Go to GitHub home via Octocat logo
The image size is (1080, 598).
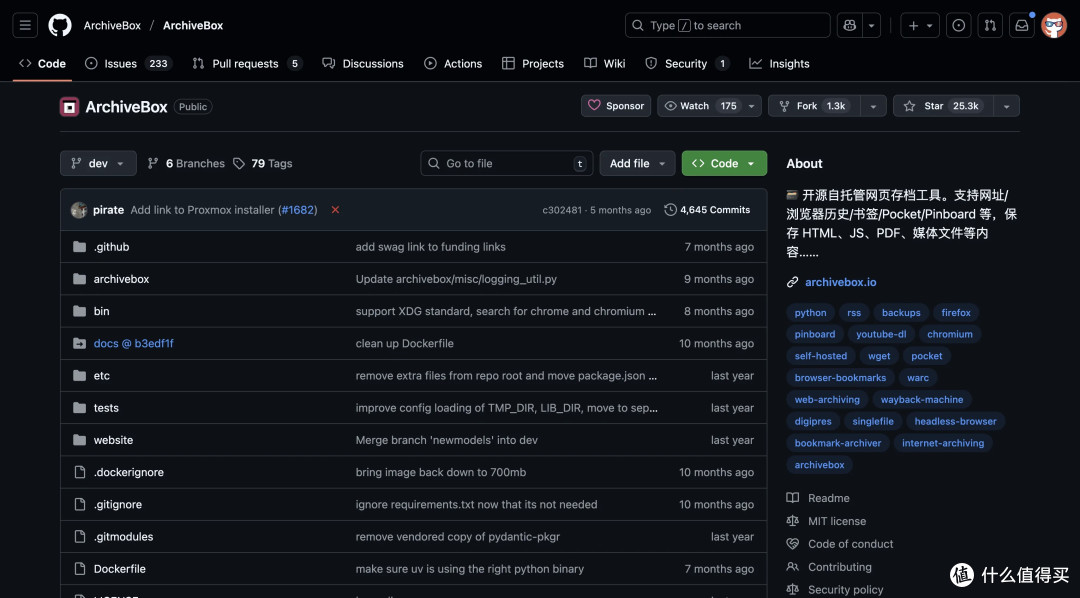click(x=60, y=25)
